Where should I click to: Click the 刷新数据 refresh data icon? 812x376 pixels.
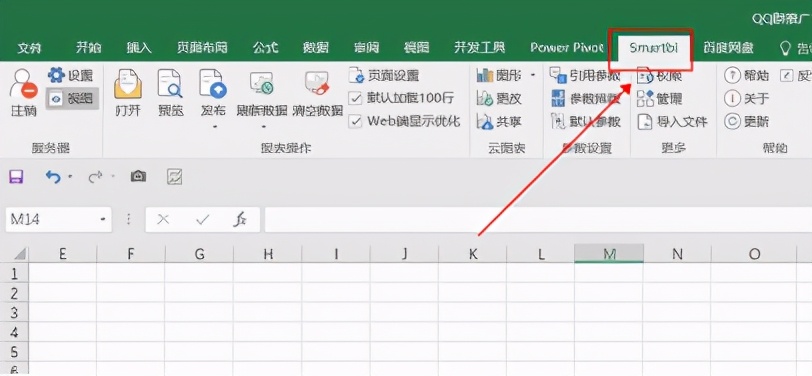261,84
